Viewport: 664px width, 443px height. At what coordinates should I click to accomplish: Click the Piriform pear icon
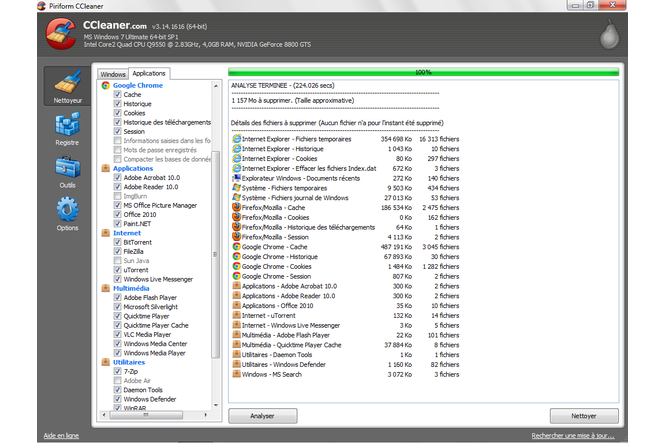pyautogui.click(x=609, y=34)
